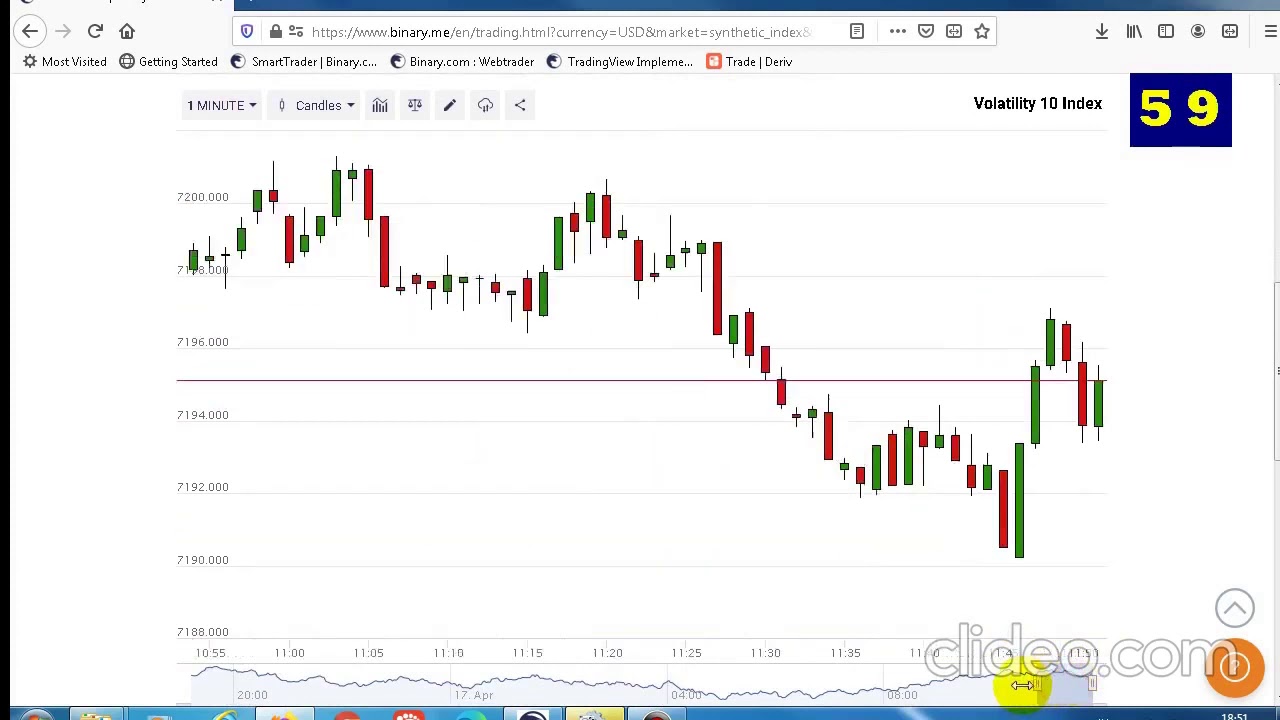Click the 7192.000 price axis label
The image size is (1280, 720).
click(x=202, y=487)
